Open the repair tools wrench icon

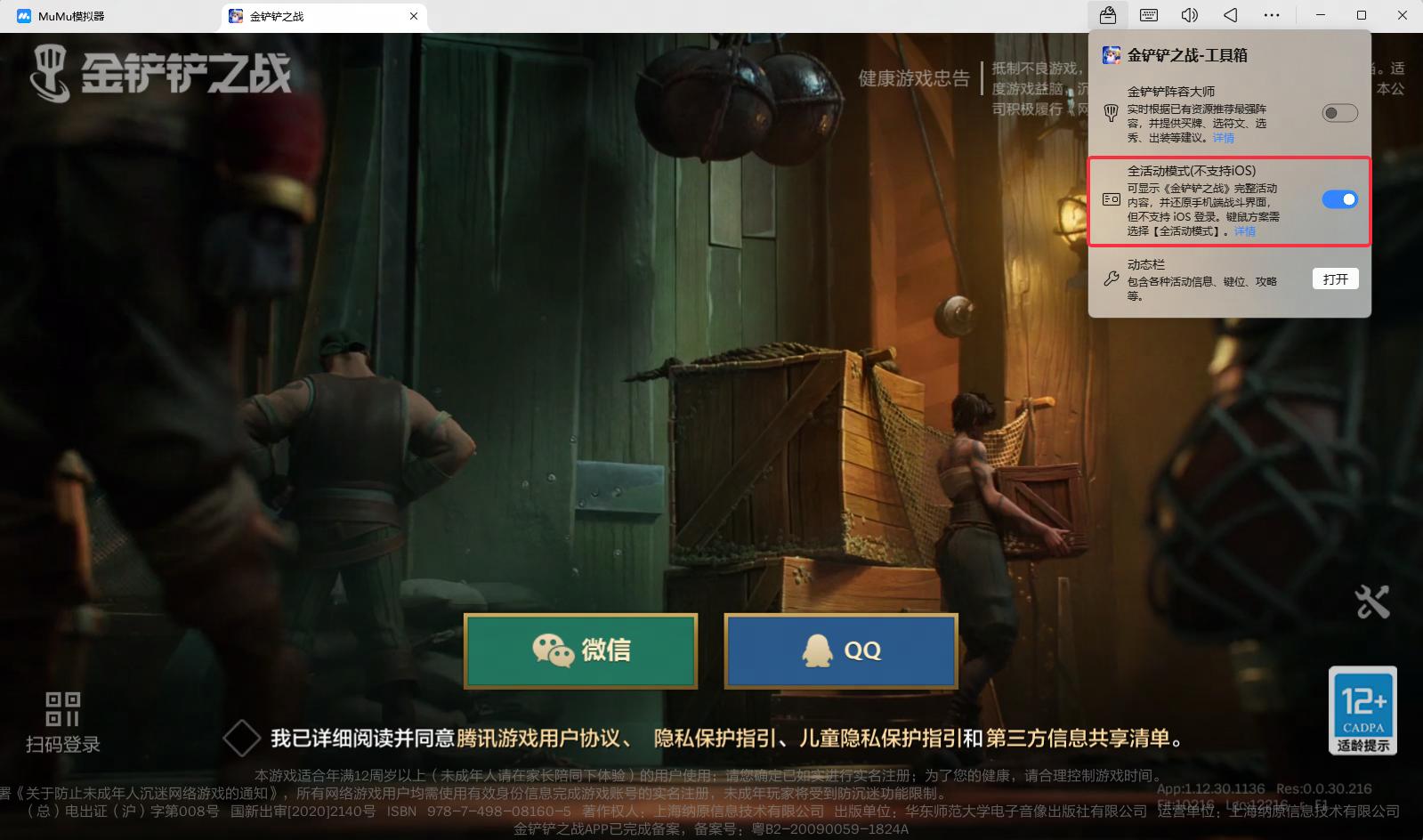1371,602
